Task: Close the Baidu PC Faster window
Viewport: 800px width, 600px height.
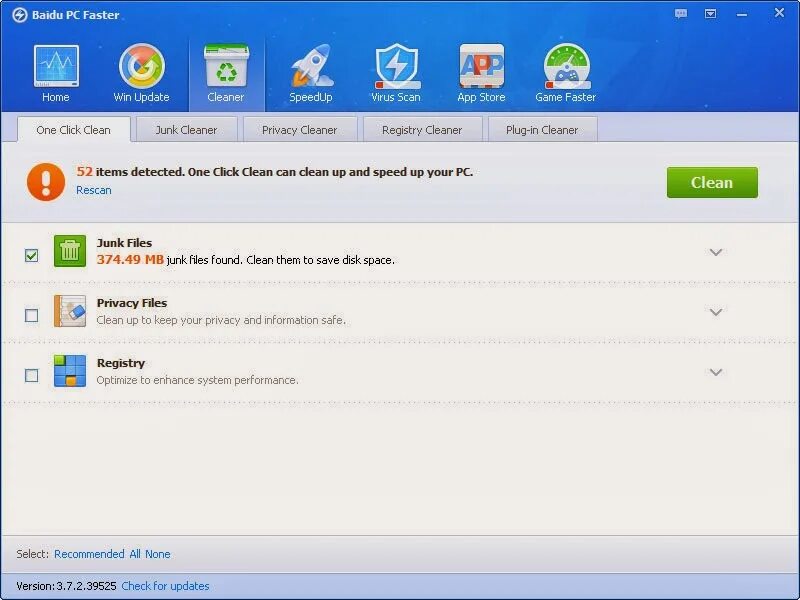Action: 779,13
